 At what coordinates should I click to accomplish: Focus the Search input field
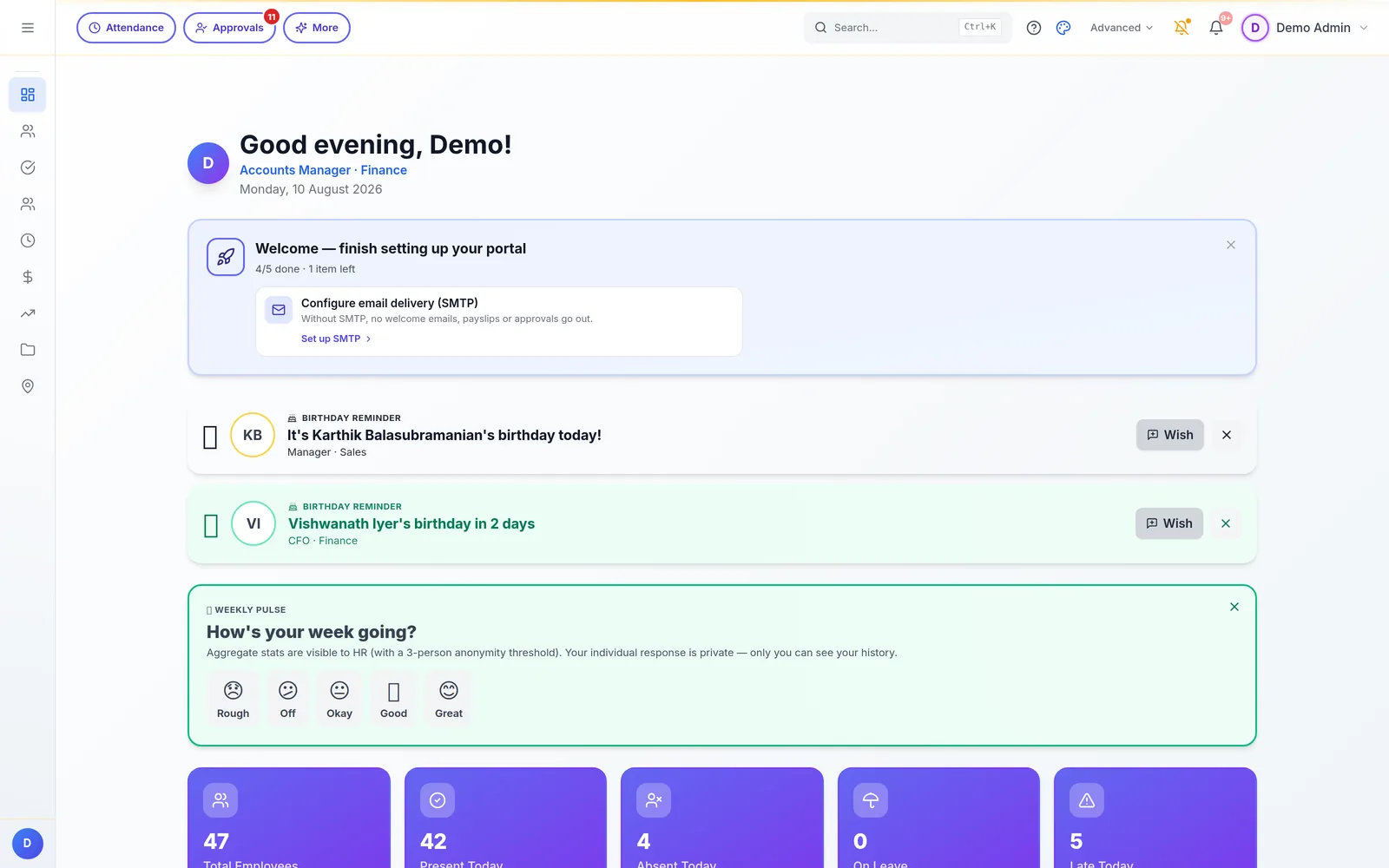point(907,28)
